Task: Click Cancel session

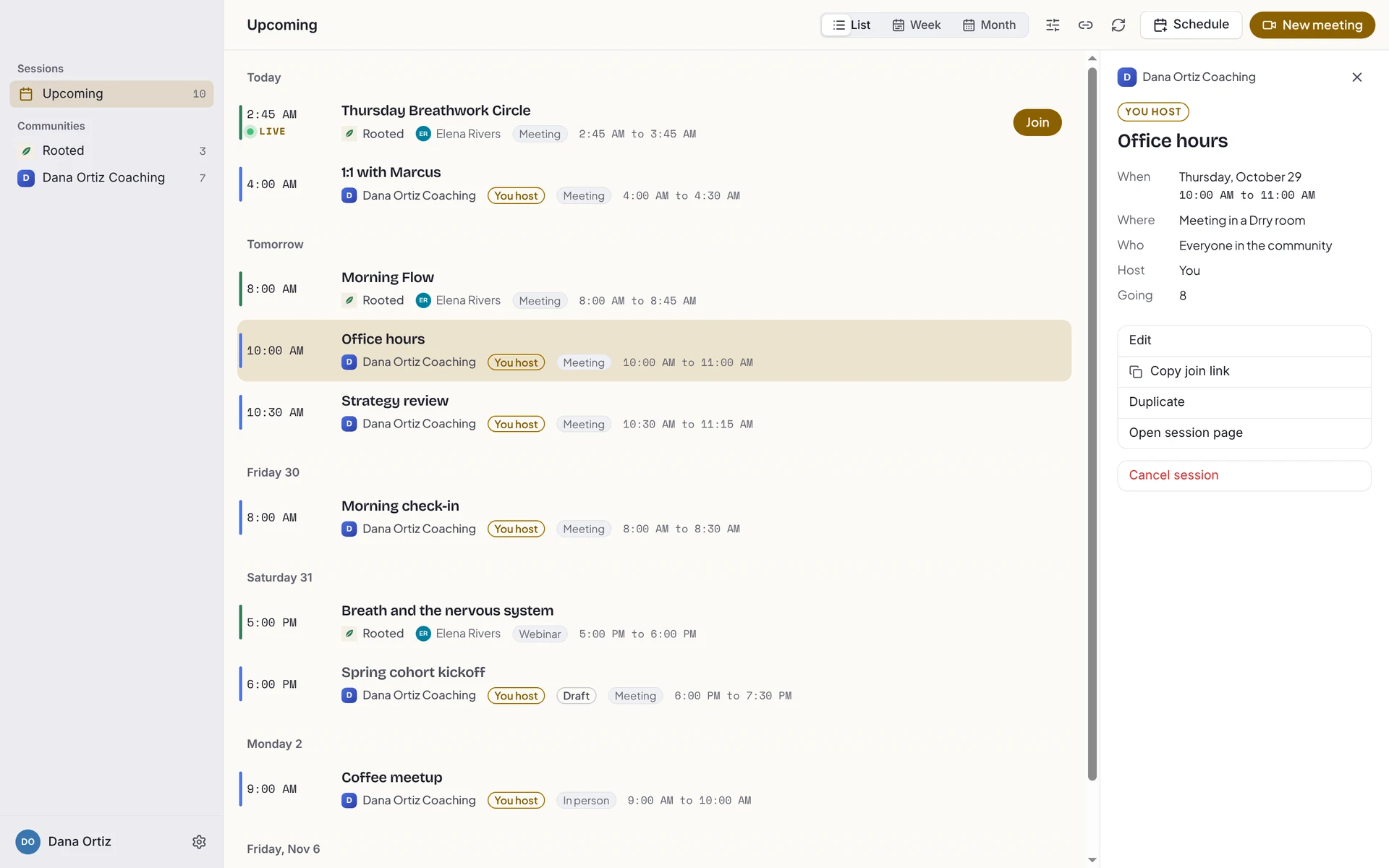Action: pos(1244,475)
